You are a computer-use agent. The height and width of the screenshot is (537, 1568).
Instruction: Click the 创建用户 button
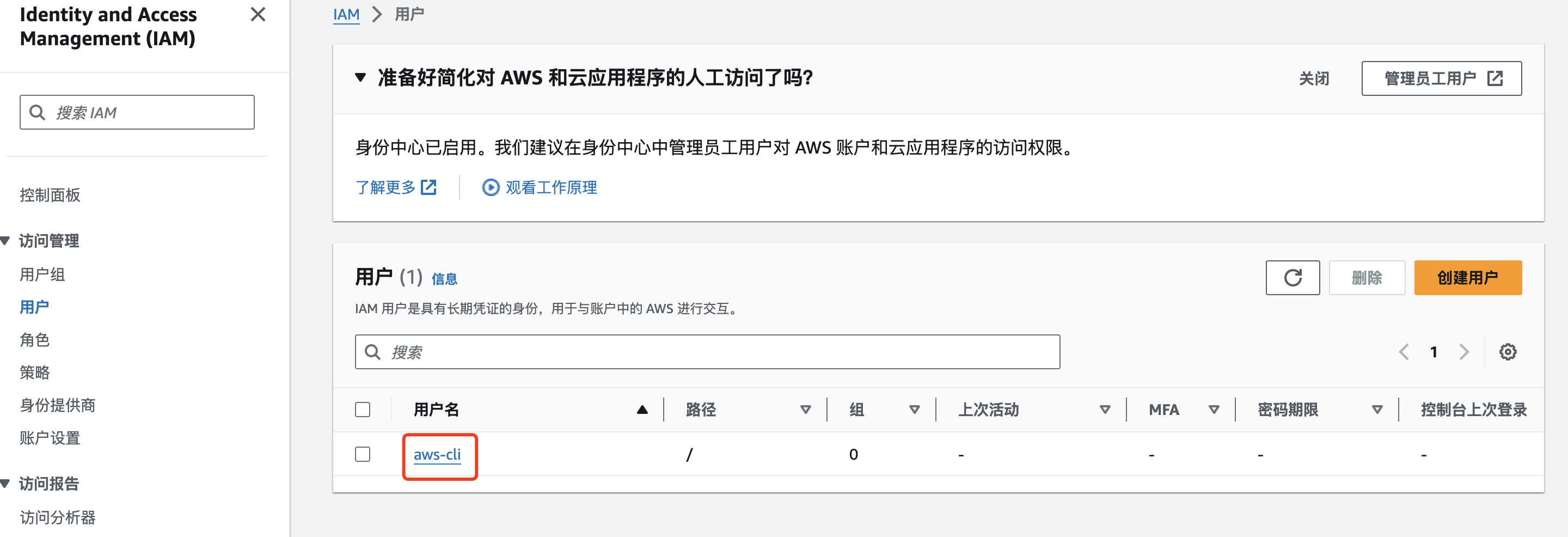[1467, 278]
